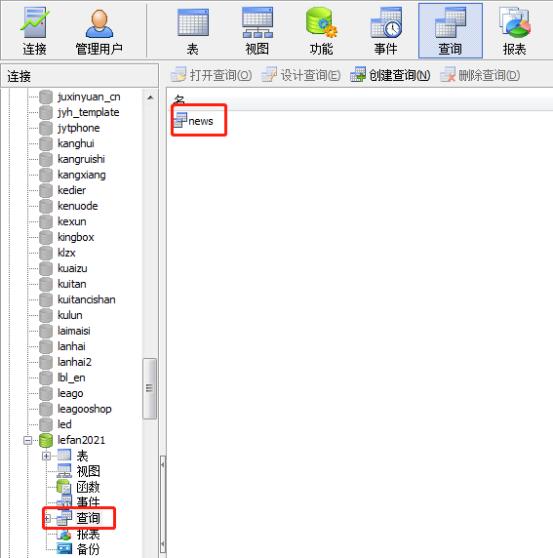Click the connection tree scrollbar thumb
The image size is (553, 558).
(x=149, y=389)
